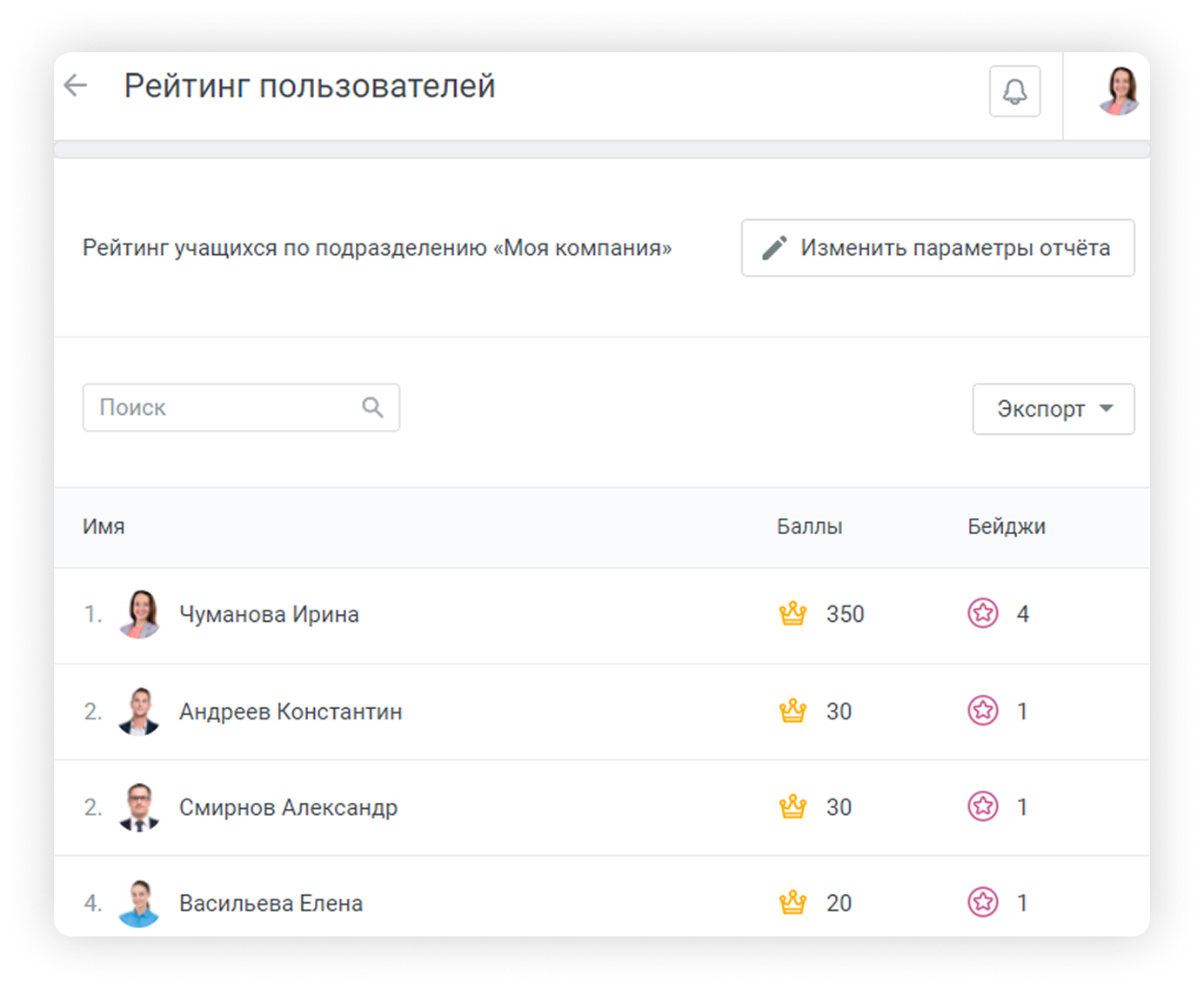
Task: Open notifications bell icon
Action: [x=1014, y=91]
